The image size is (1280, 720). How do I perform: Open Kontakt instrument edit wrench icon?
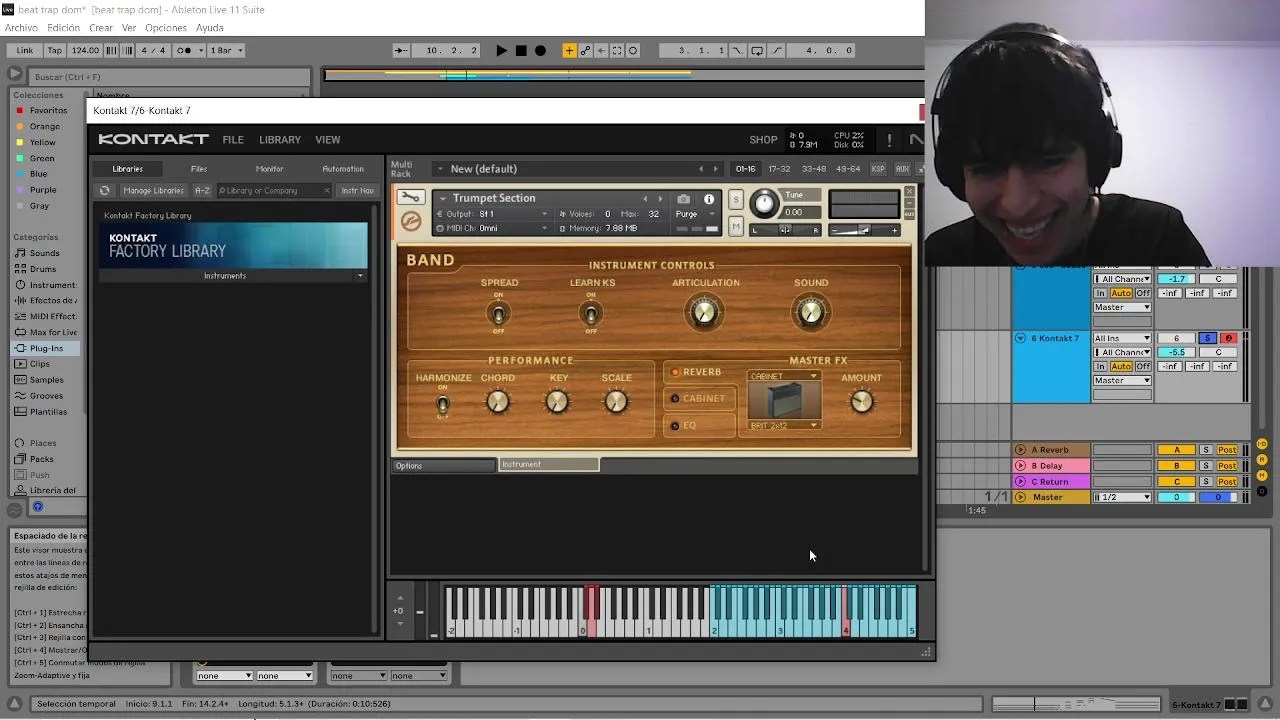[x=410, y=198]
